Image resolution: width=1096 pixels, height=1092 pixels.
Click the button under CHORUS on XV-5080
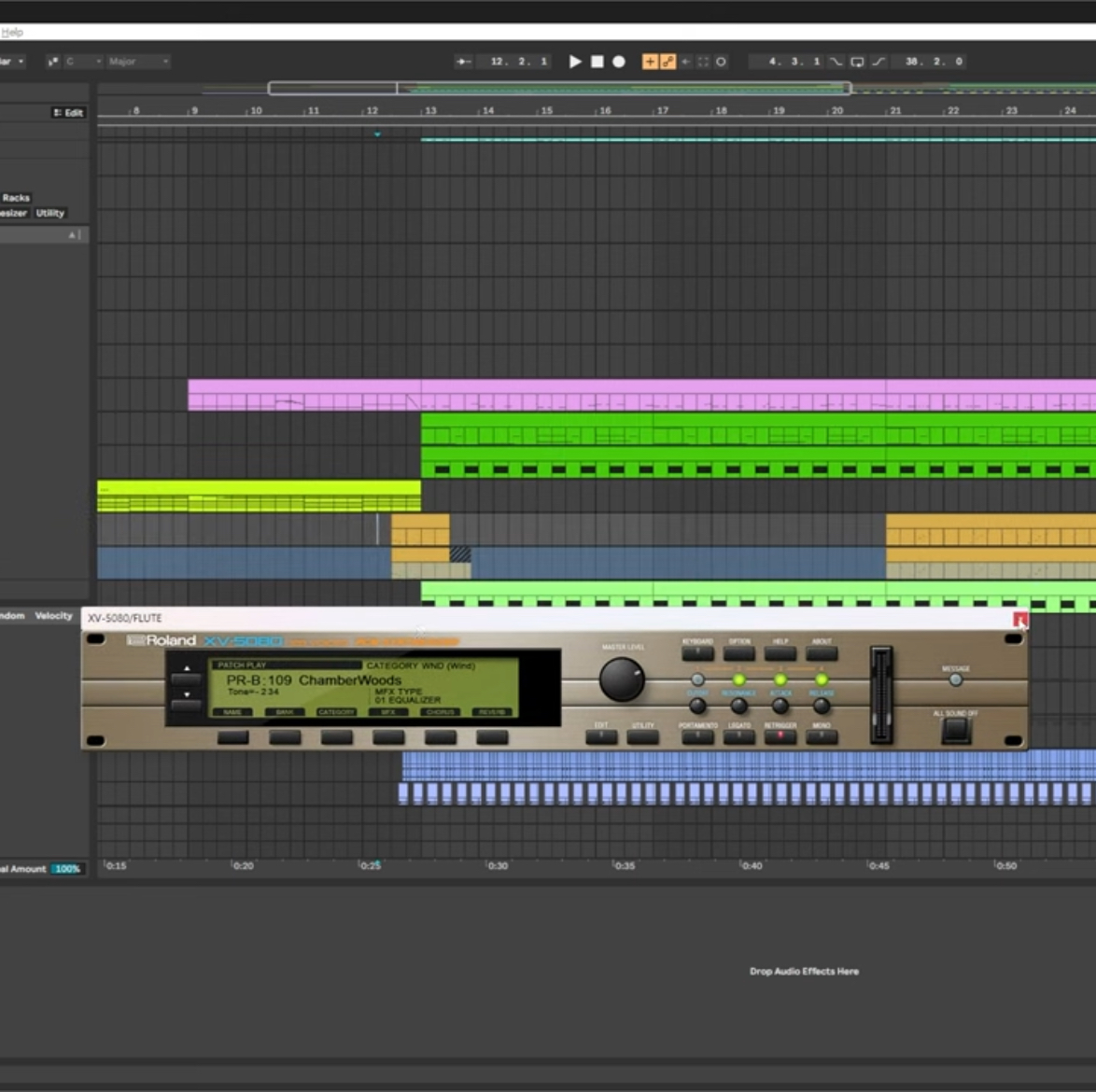[x=441, y=737]
